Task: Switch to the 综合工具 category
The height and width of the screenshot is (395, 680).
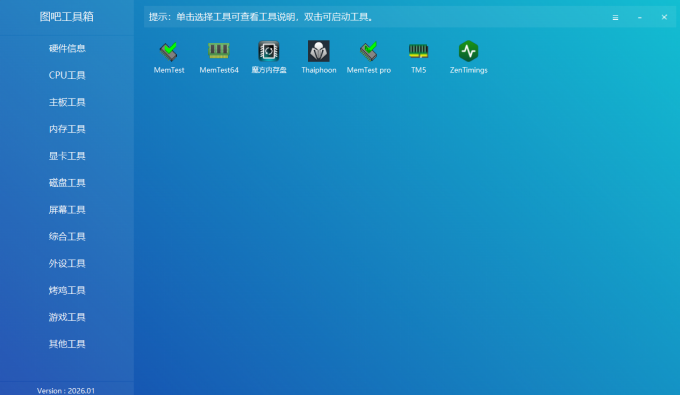Action: pos(67,236)
